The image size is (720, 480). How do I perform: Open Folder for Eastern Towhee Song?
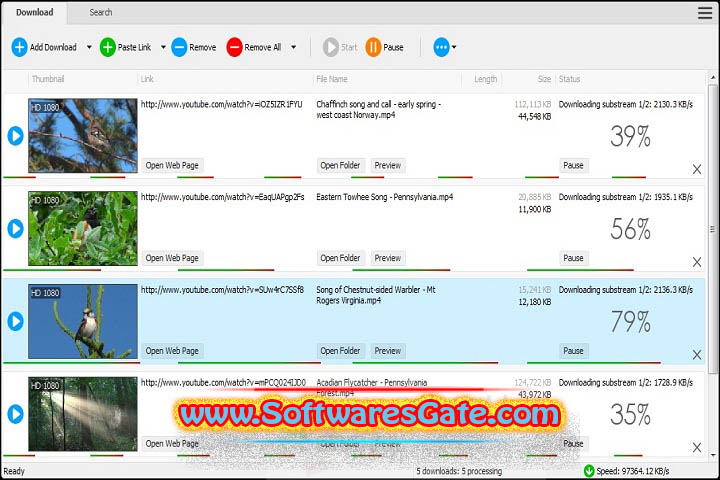(x=340, y=258)
